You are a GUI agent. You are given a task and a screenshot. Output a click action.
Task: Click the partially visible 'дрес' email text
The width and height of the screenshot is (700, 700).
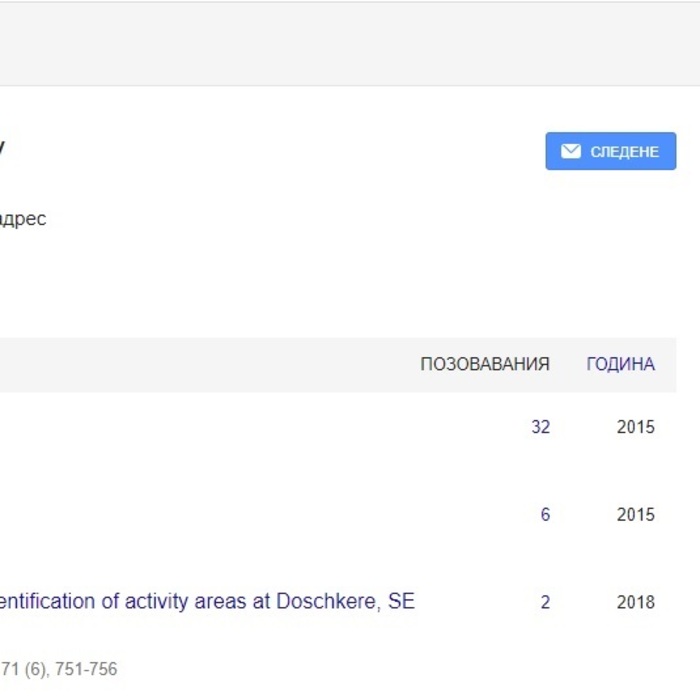pos(23,219)
